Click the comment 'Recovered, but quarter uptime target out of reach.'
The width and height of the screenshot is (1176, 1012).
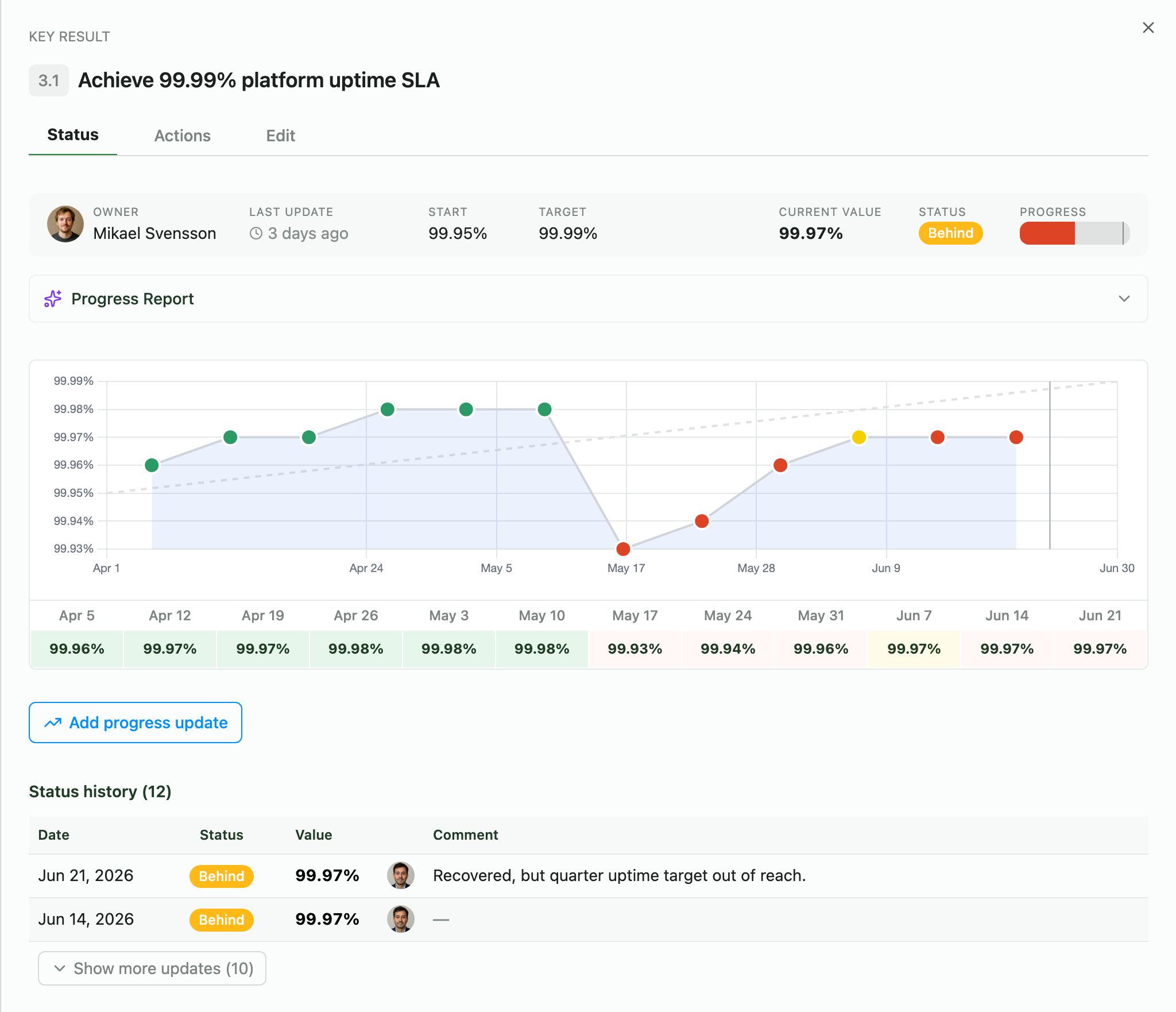click(x=620, y=876)
